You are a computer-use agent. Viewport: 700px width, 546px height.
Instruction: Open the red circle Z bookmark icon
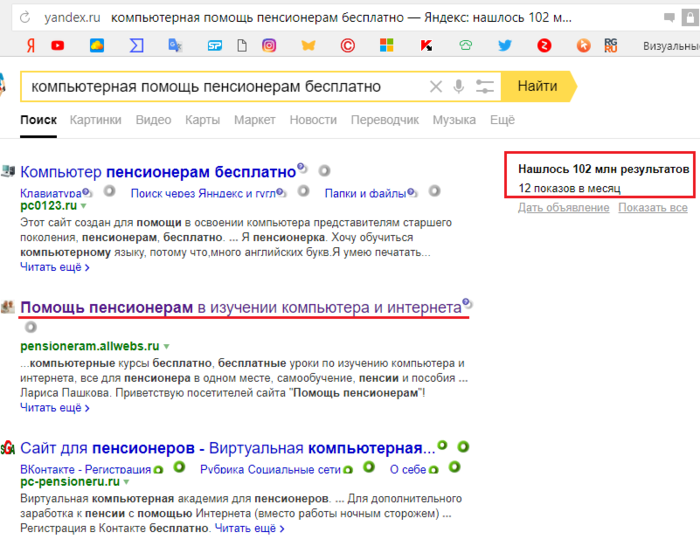544,46
